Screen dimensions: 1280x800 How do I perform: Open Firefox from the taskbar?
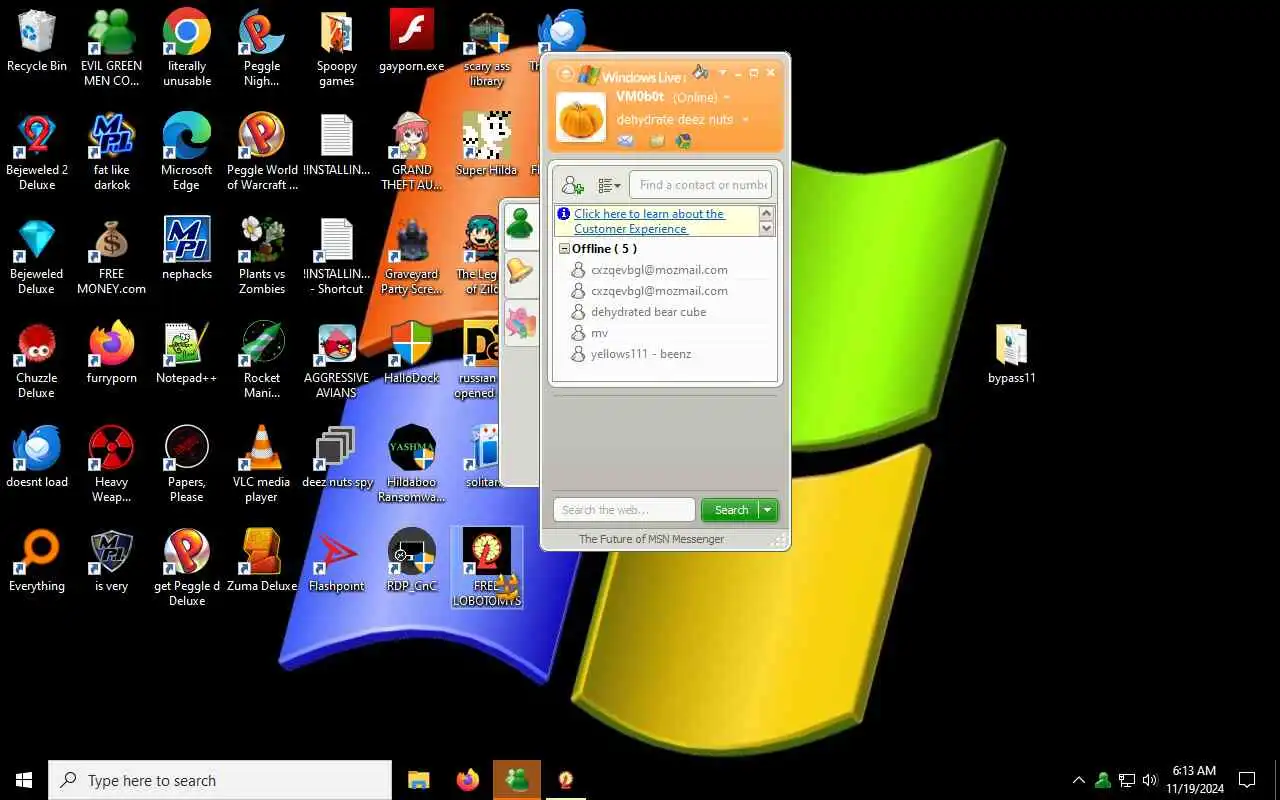pyautogui.click(x=467, y=780)
